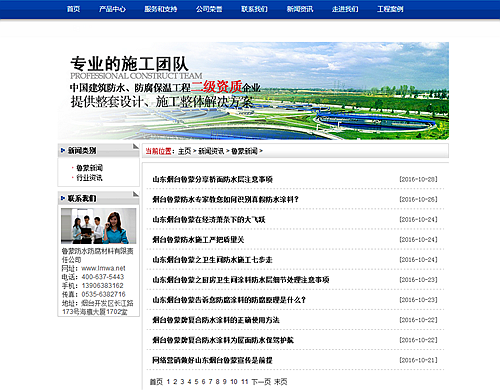Open the 产品中心 navigation menu
The image size is (500, 390).
(112, 9)
